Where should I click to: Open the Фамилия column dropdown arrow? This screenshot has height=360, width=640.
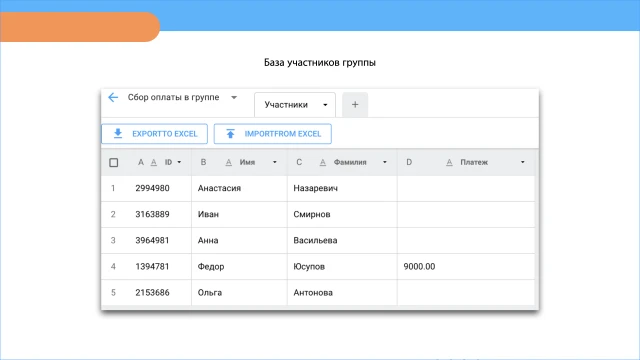(384, 162)
